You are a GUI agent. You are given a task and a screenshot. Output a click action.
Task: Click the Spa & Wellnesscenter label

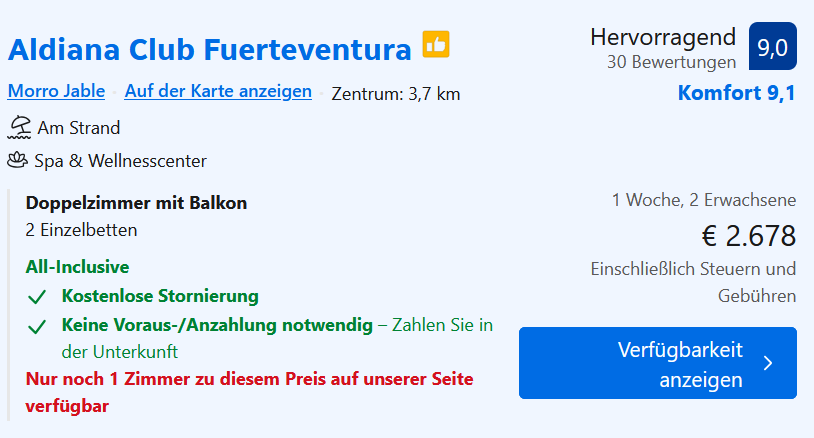(x=121, y=160)
